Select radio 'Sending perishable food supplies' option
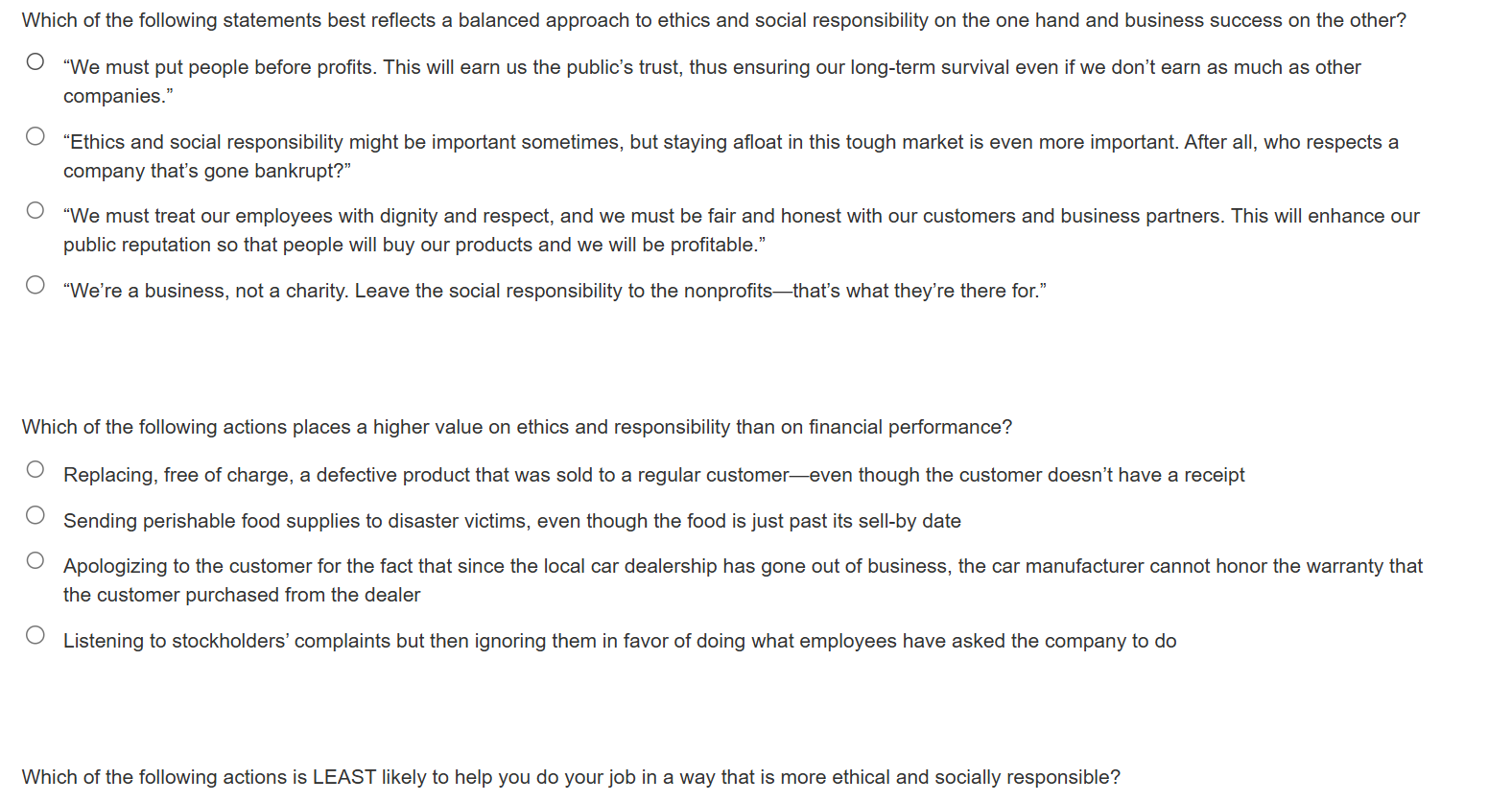Screen dimensions: 1512x802 click(x=35, y=515)
